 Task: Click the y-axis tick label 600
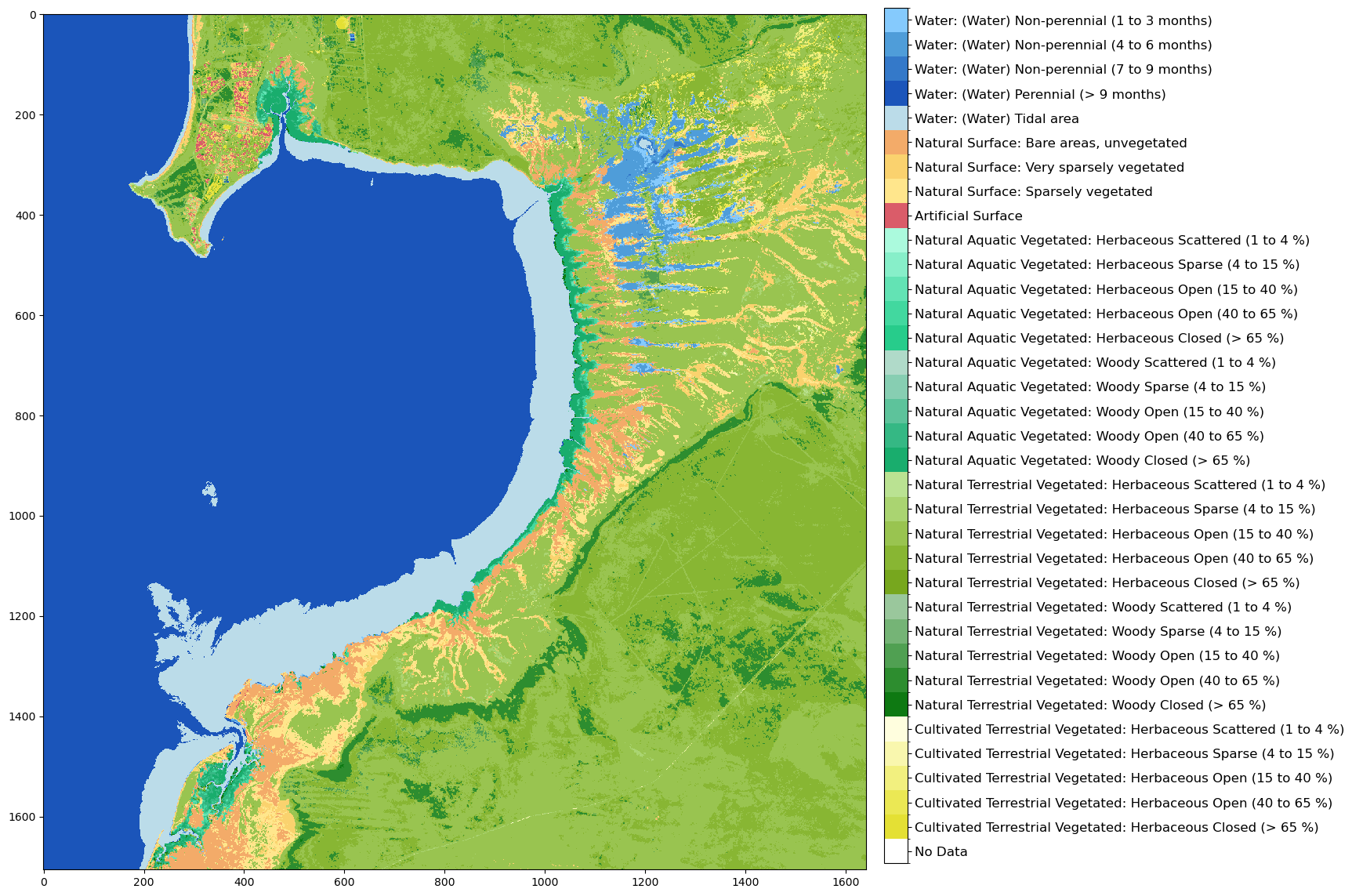point(27,315)
